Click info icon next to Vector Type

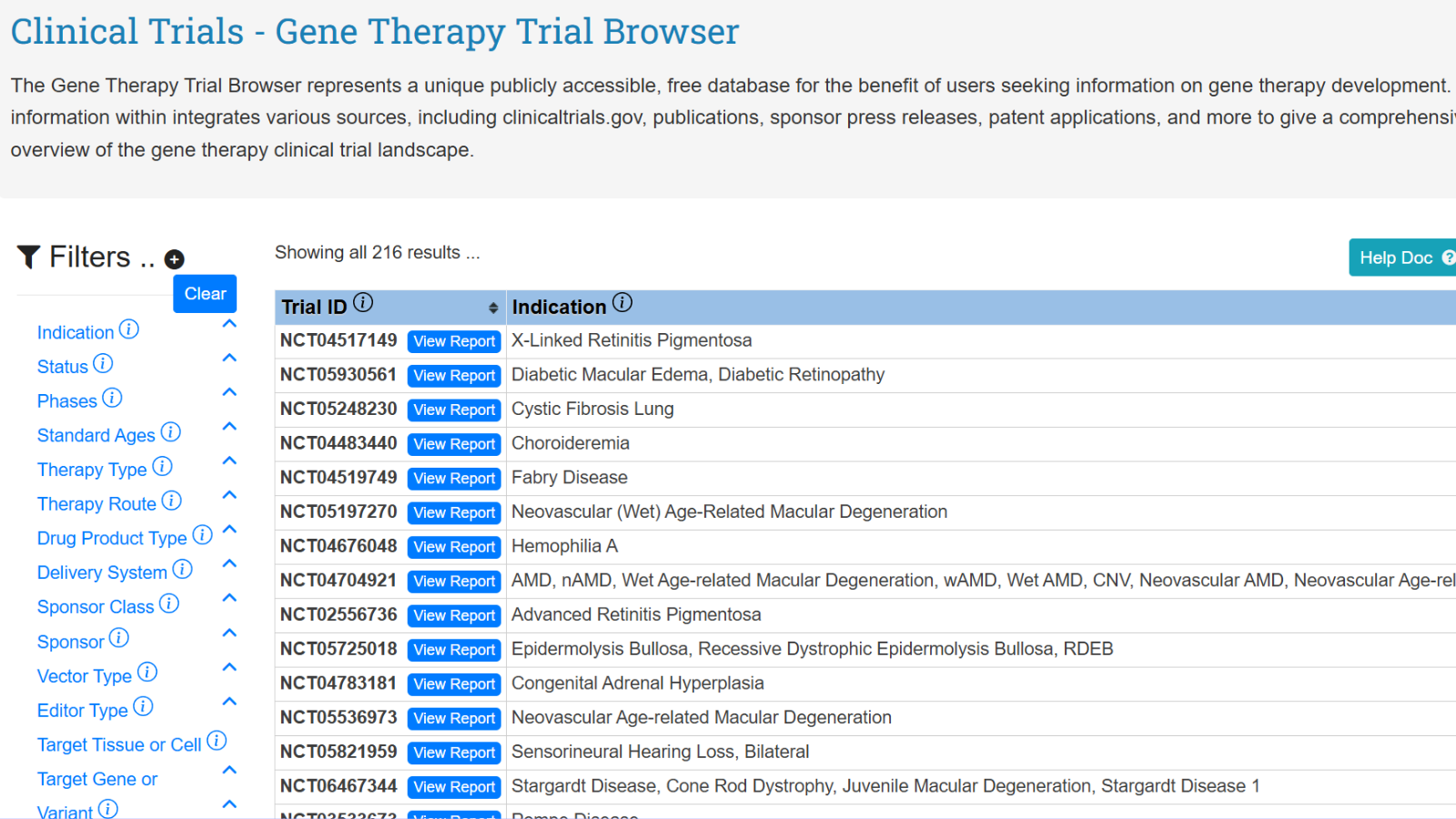147,672
